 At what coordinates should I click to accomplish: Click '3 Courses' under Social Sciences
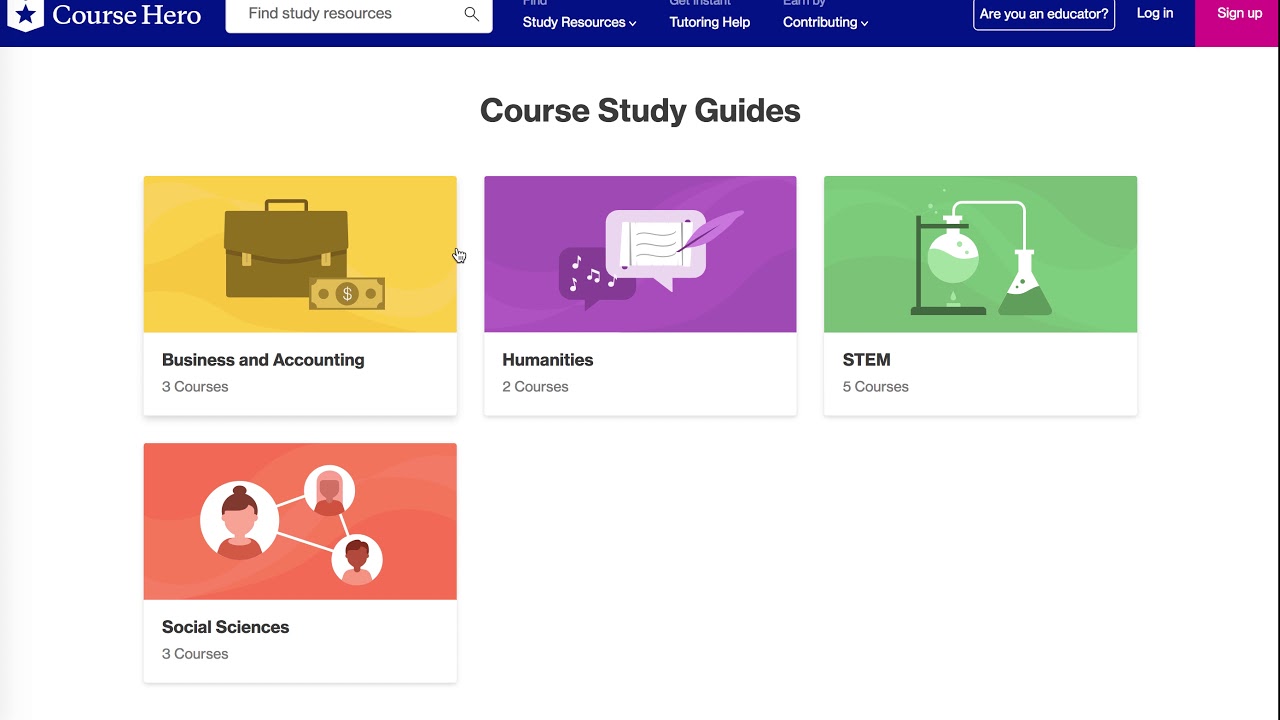click(195, 654)
